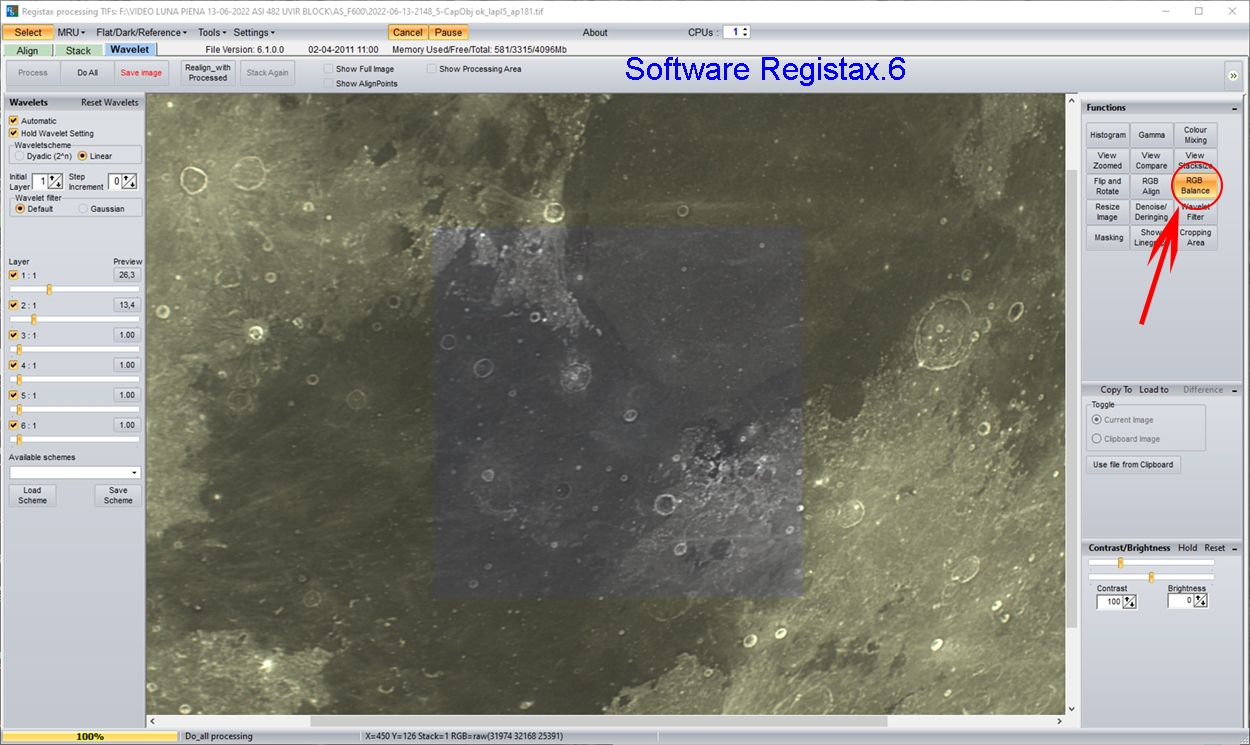Click Realign_with Processed button
1250x745 pixels.
pos(208,73)
